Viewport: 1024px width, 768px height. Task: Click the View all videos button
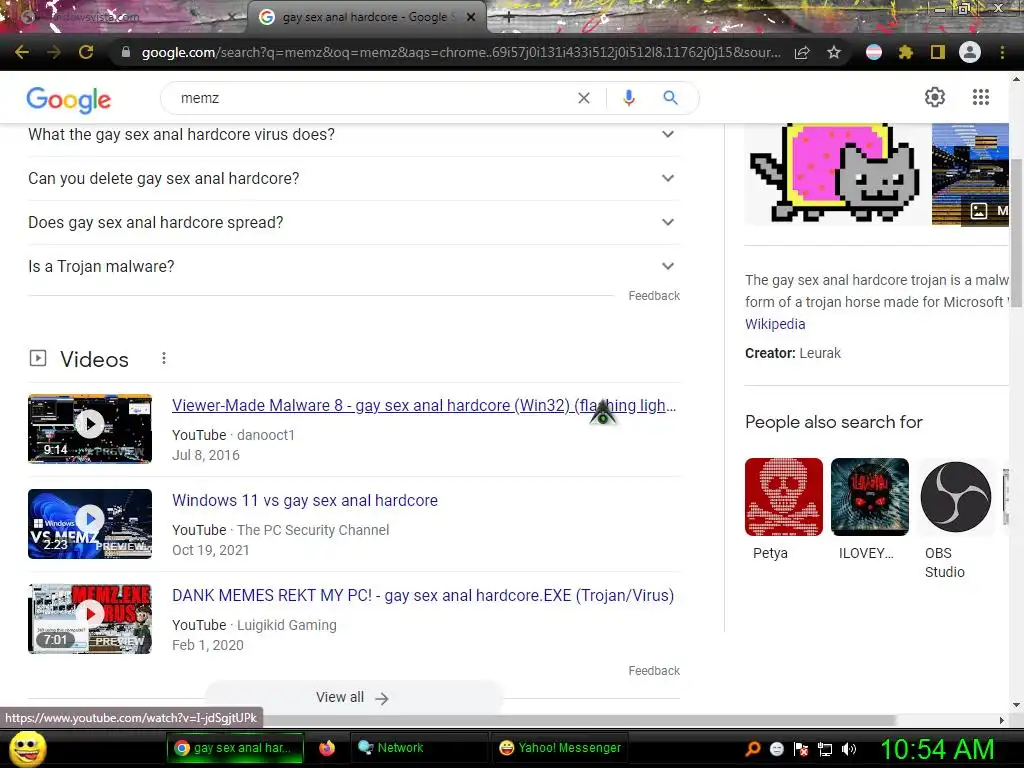pyautogui.click(x=354, y=697)
